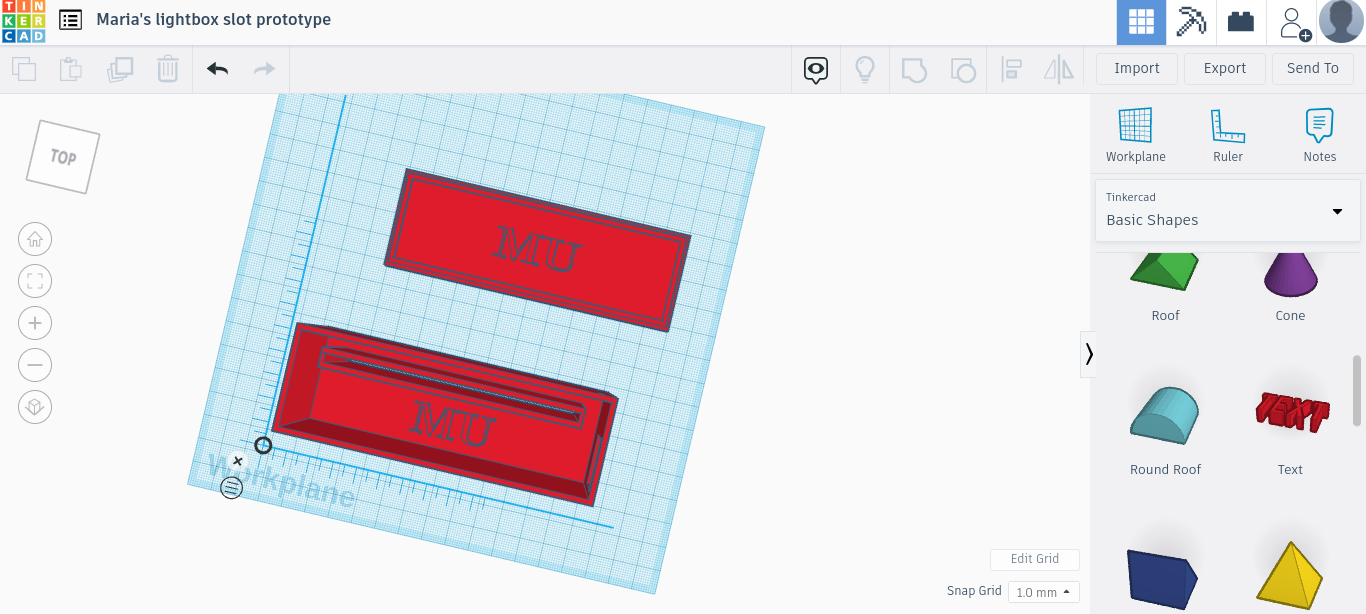The height and width of the screenshot is (614, 1366).
Task: Open the Snap Grid 1.0 mm dropdown
Action: click(1043, 592)
